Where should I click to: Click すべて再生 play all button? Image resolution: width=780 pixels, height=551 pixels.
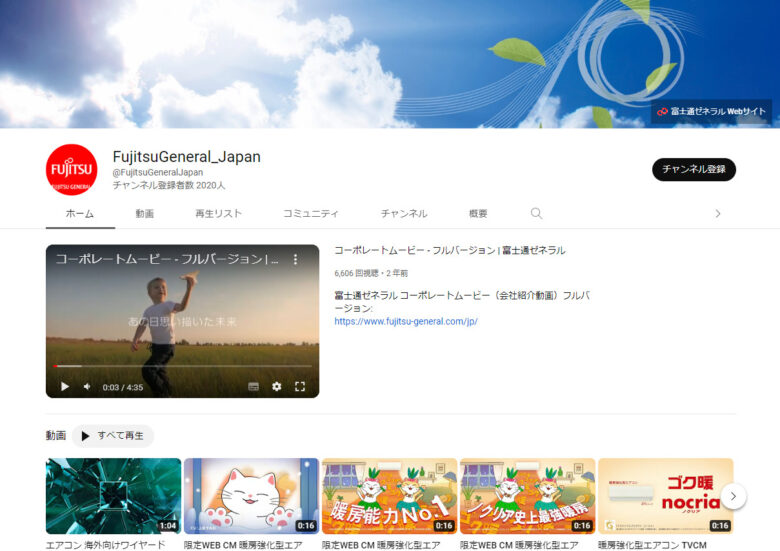pyautogui.click(x=113, y=436)
